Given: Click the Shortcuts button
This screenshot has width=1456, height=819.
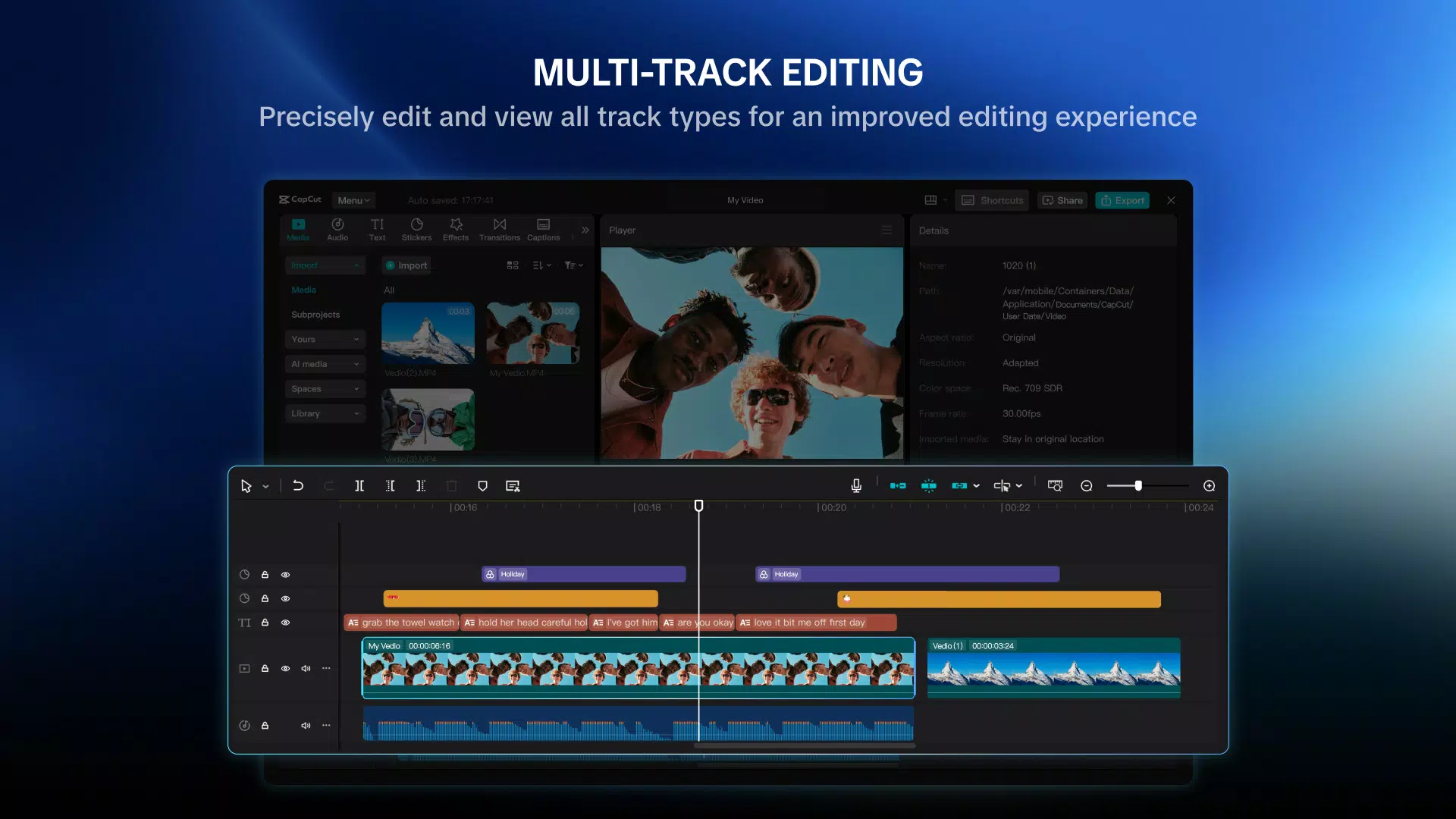Looking at the screenshot, I should [992, 200].
